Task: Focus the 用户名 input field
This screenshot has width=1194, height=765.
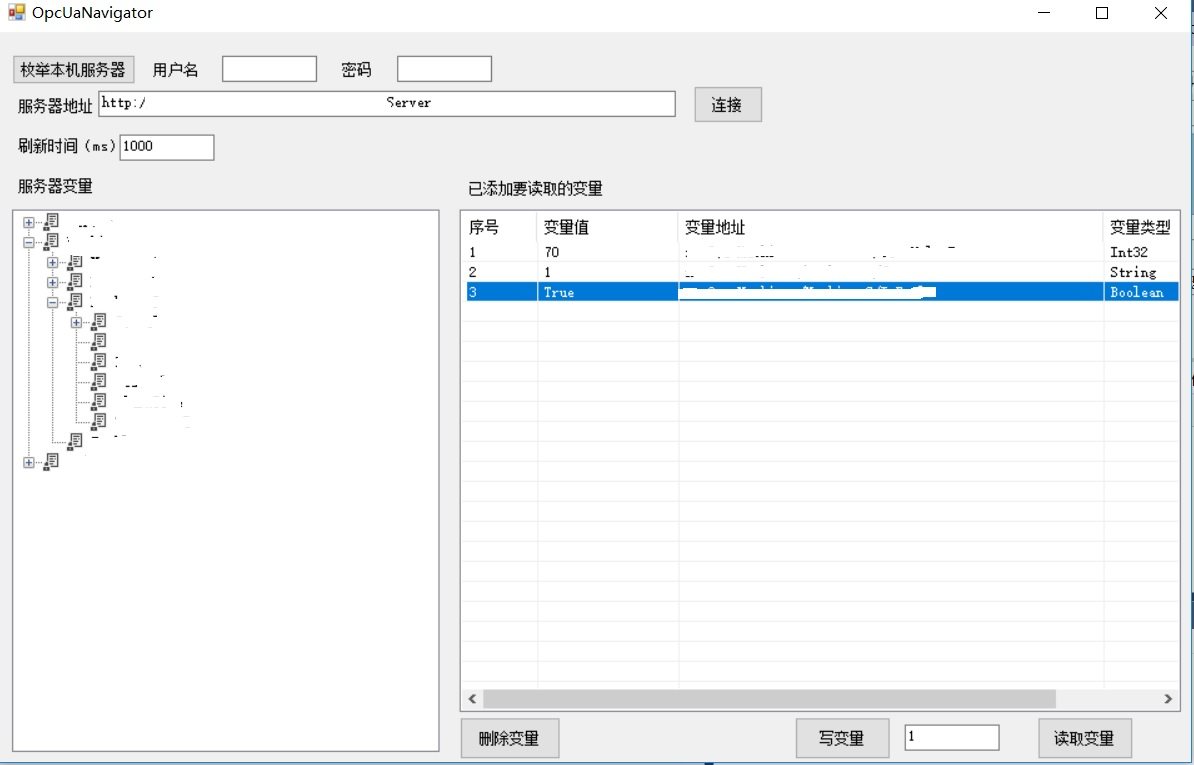Action: coord(269,69)
